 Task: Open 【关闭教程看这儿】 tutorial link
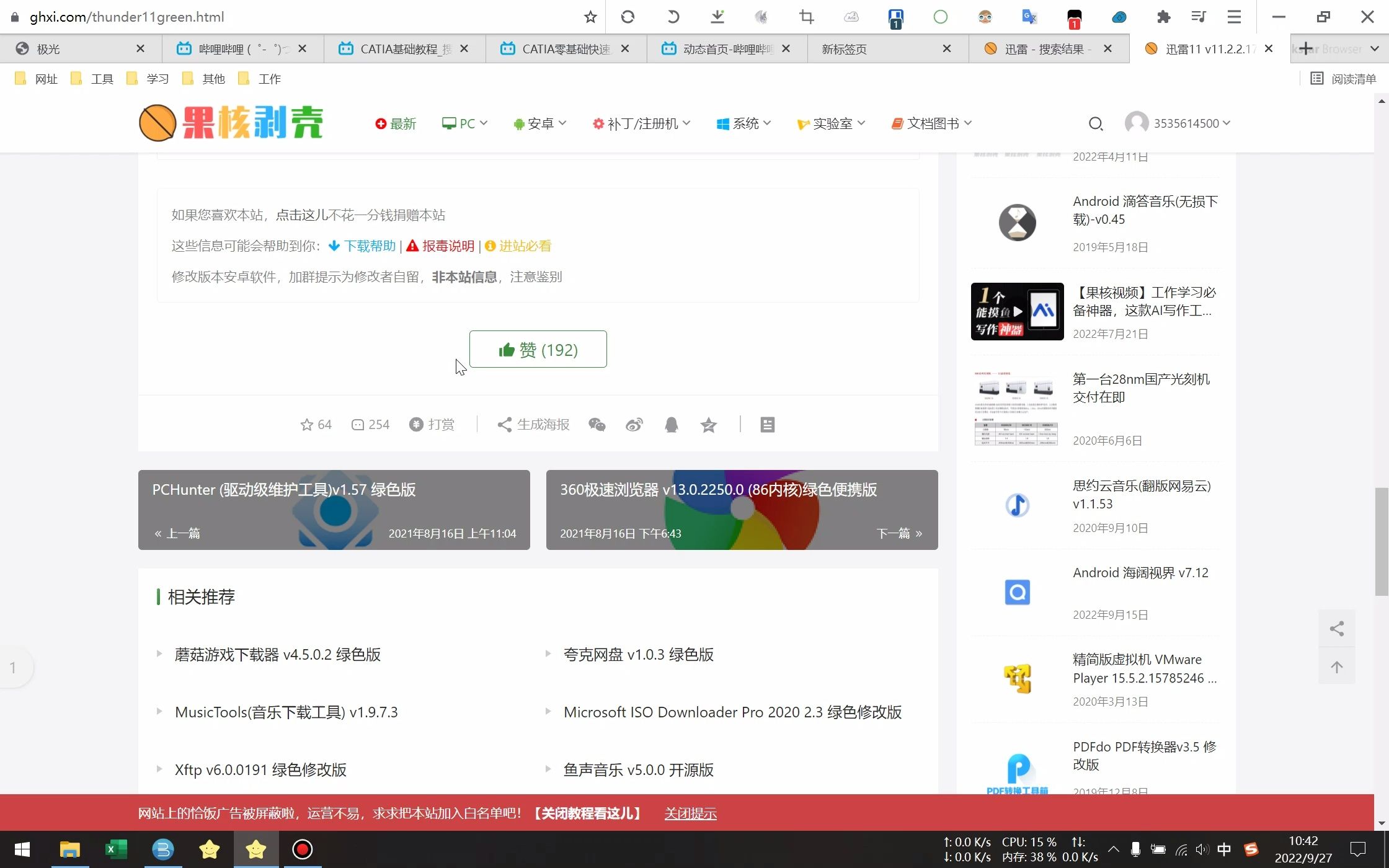(587, 813)
